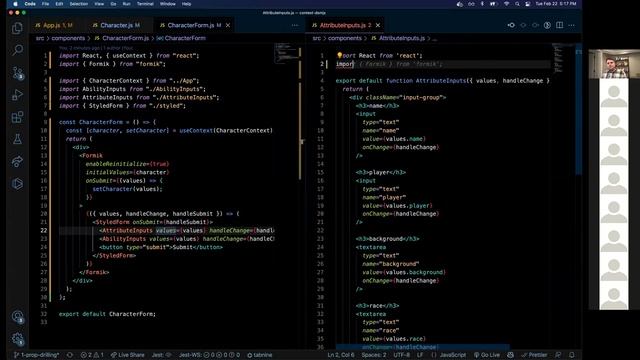The width and height of the screenshot is (640, 360).
Task: Click Live Share in status bar
Action: [x=127, y=355]
